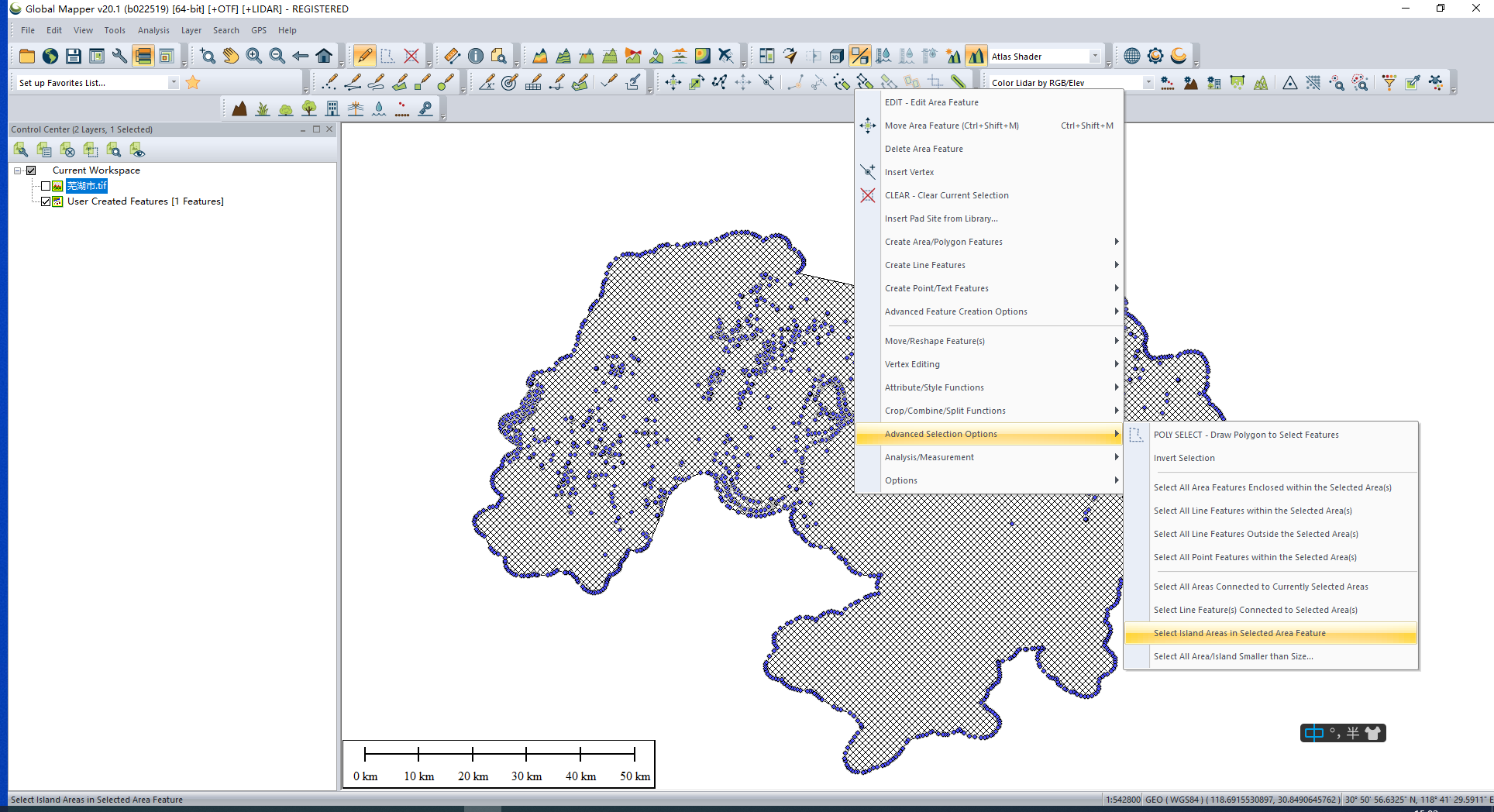Click the Save Workspace floppy disk icon

pos(74,56)
